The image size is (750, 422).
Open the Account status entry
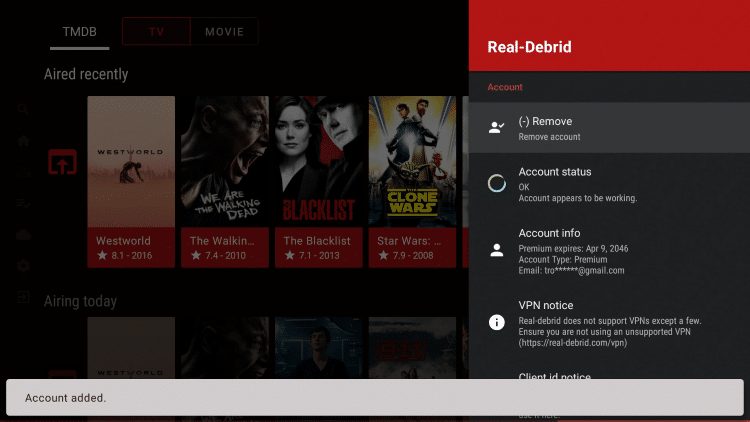(x=609, y=184)
